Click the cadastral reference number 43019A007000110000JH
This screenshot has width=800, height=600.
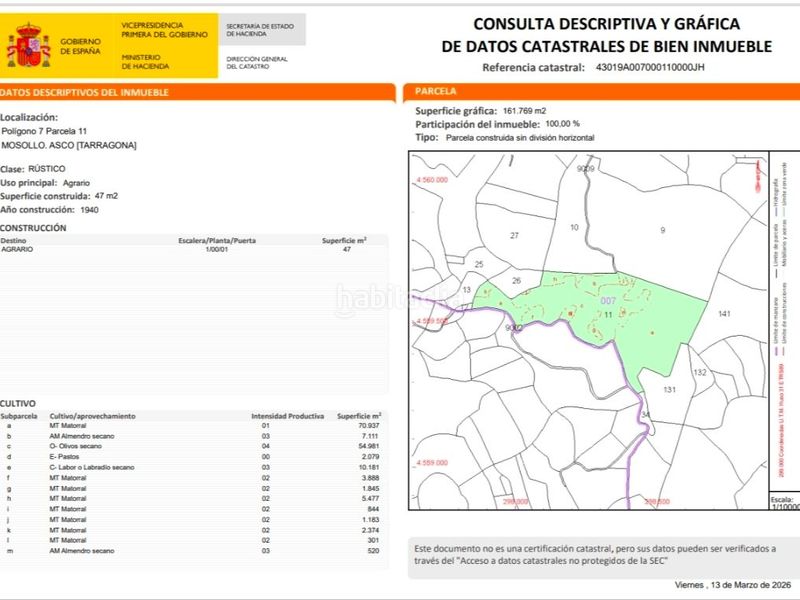(x=650, y=67)
